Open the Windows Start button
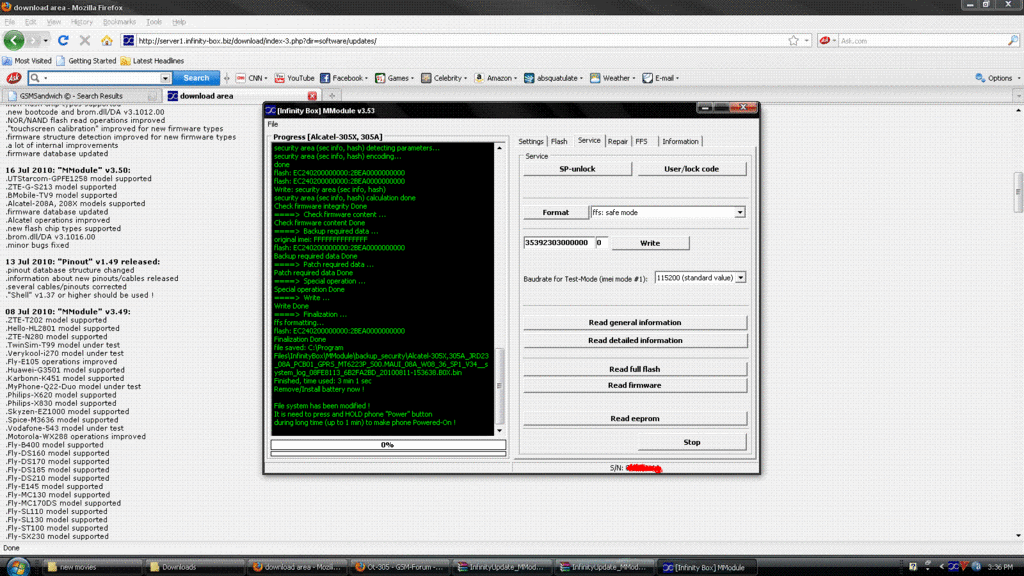1024x576 pixels. pyautogui.click(x=18, y=567)
